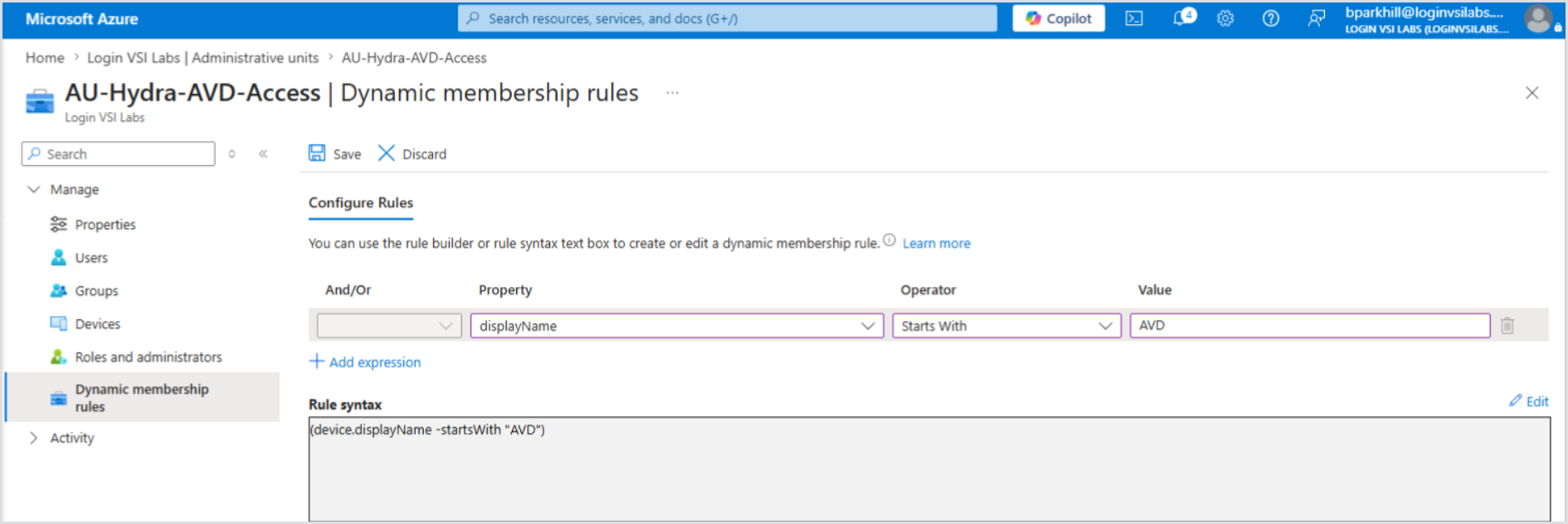Click the info icon beside rule description
Screen dimensions: 1568x524
(x=889, y=240)
